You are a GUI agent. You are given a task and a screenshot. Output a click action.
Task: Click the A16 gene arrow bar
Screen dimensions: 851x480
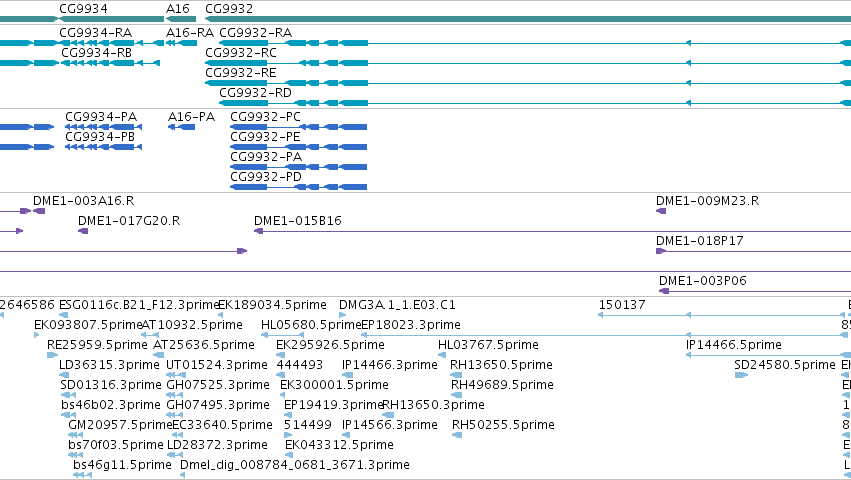pos(181,19)
